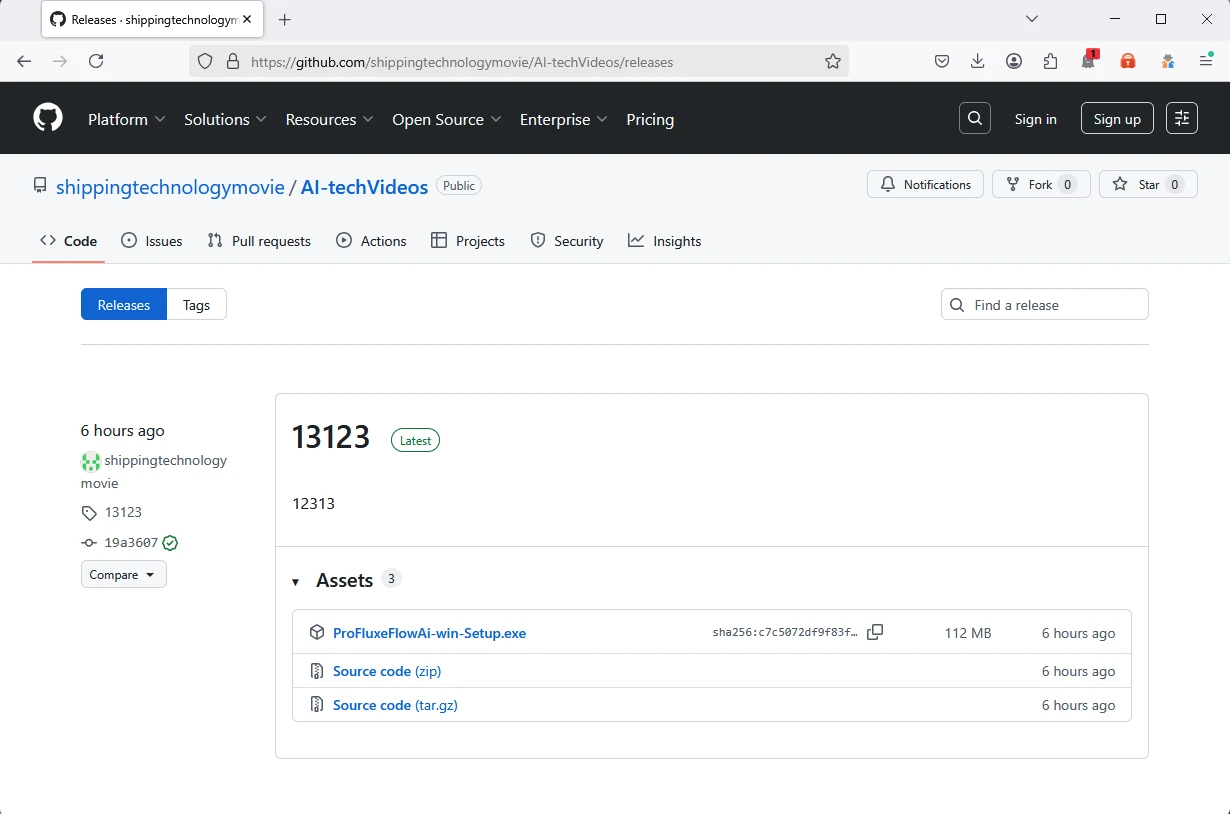Expand the Solutions menu
1230x814 pixels.
click(225, 119)
